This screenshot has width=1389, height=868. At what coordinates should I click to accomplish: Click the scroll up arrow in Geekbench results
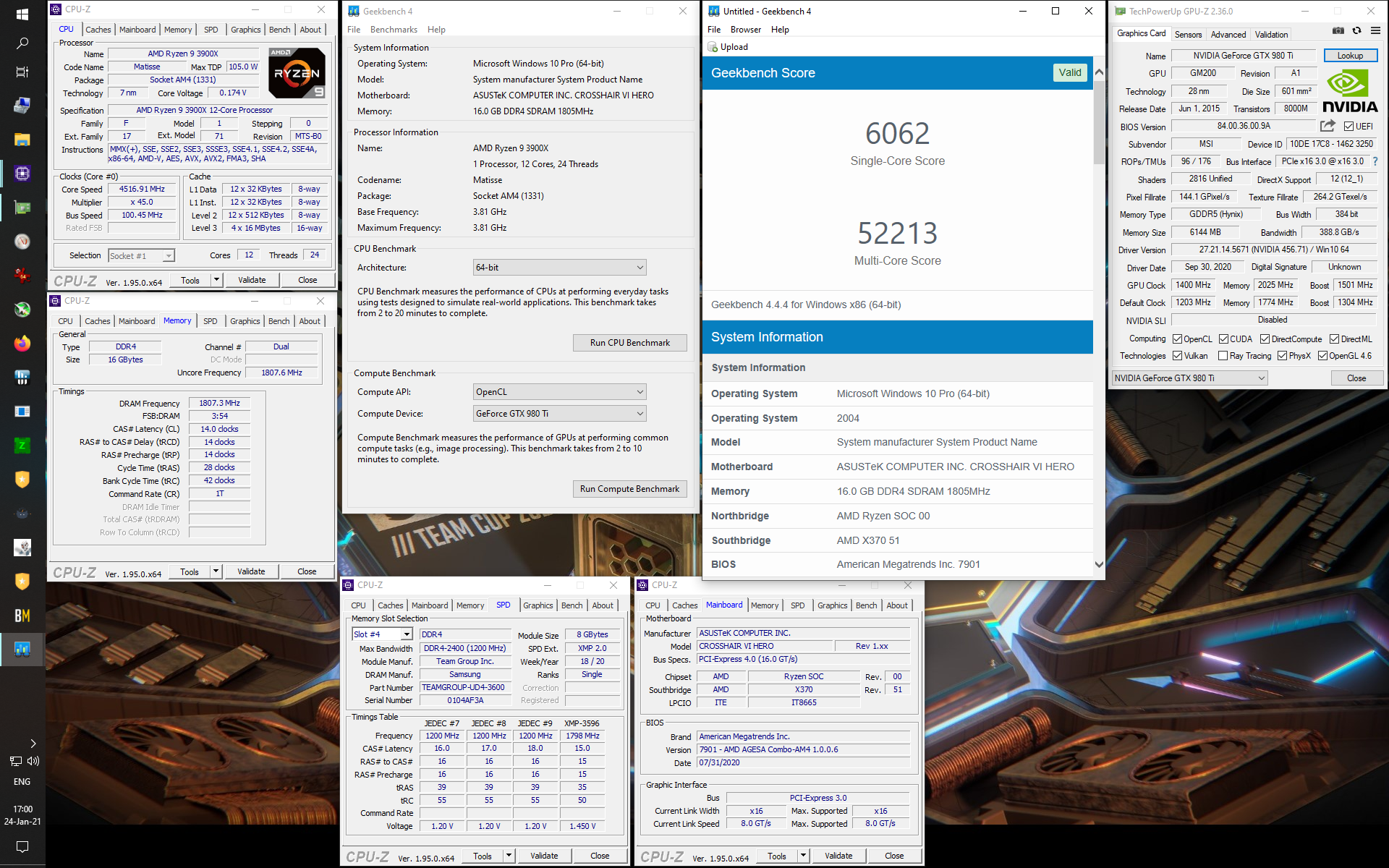[x=1099, y=72]
